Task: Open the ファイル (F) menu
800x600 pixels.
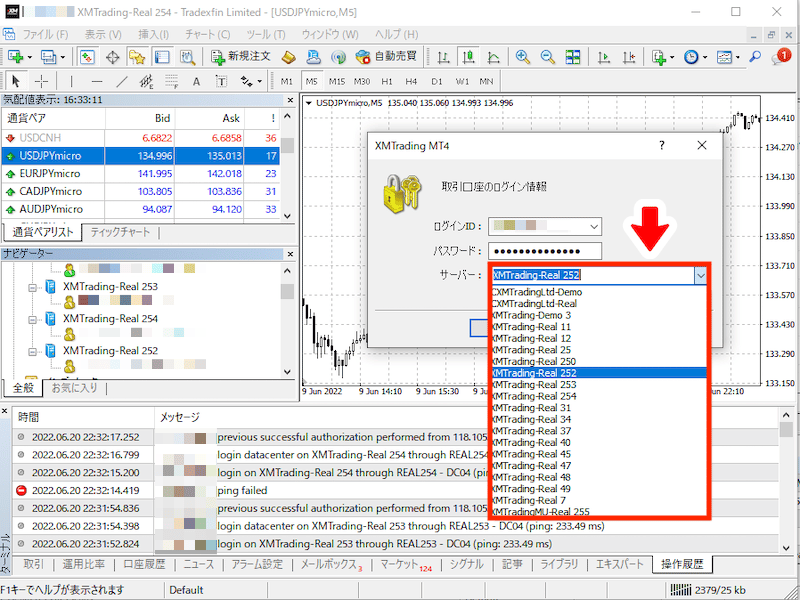Action: (45, 35)
